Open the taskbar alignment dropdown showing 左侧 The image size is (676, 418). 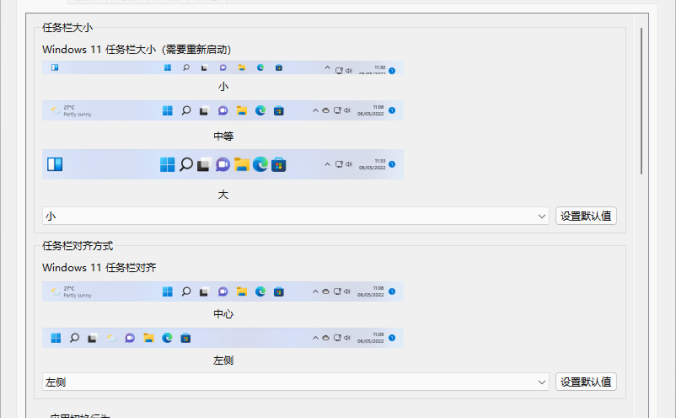[x=296, y=382]
